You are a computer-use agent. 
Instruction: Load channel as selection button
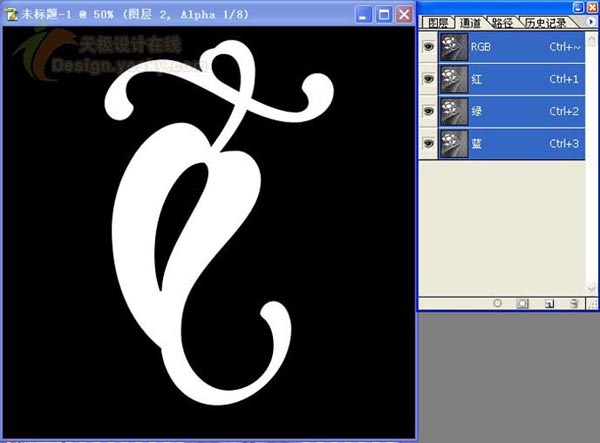coord(497,302)
